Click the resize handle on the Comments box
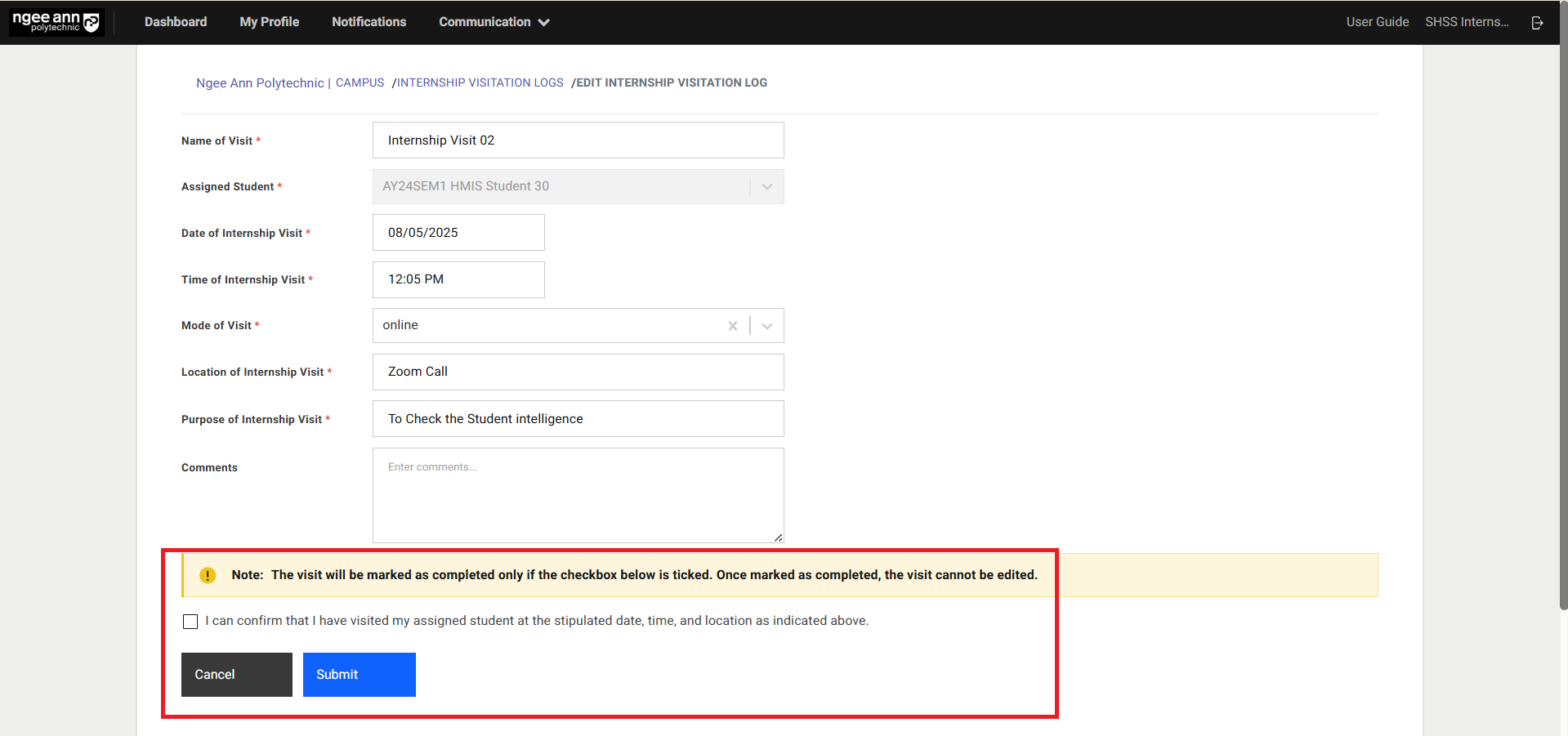Viewport: 1568px width, 736px height. (777, 538)
